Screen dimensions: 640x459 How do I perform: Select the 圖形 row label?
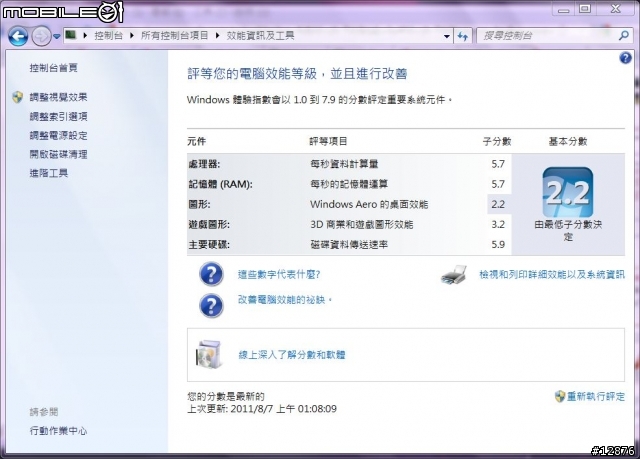point(199,204)
